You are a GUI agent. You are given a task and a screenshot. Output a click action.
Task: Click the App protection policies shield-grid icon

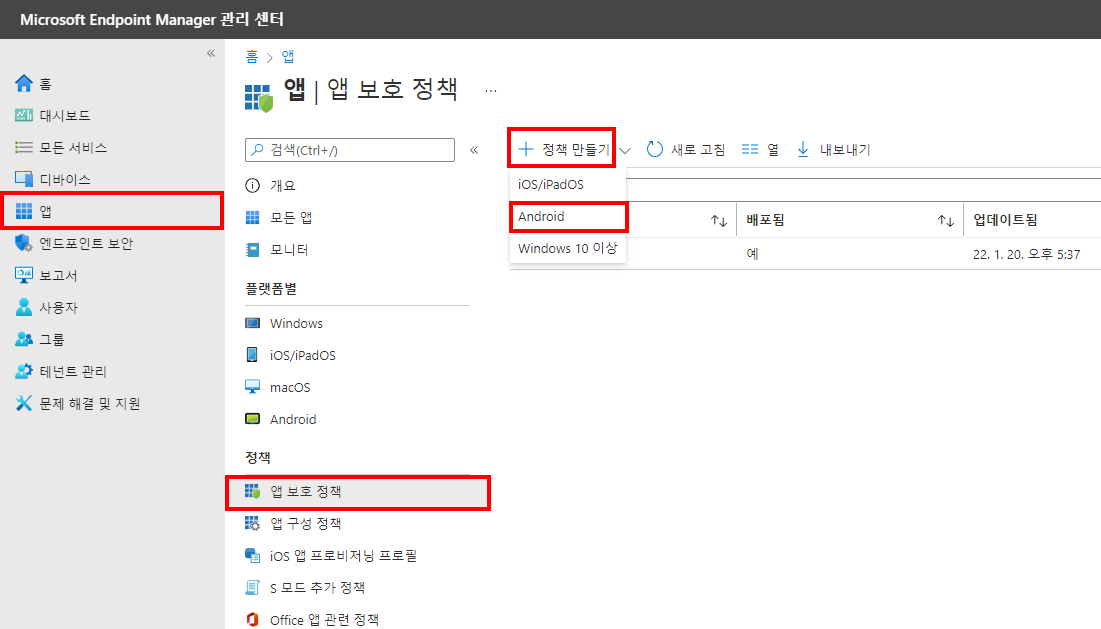252,491
